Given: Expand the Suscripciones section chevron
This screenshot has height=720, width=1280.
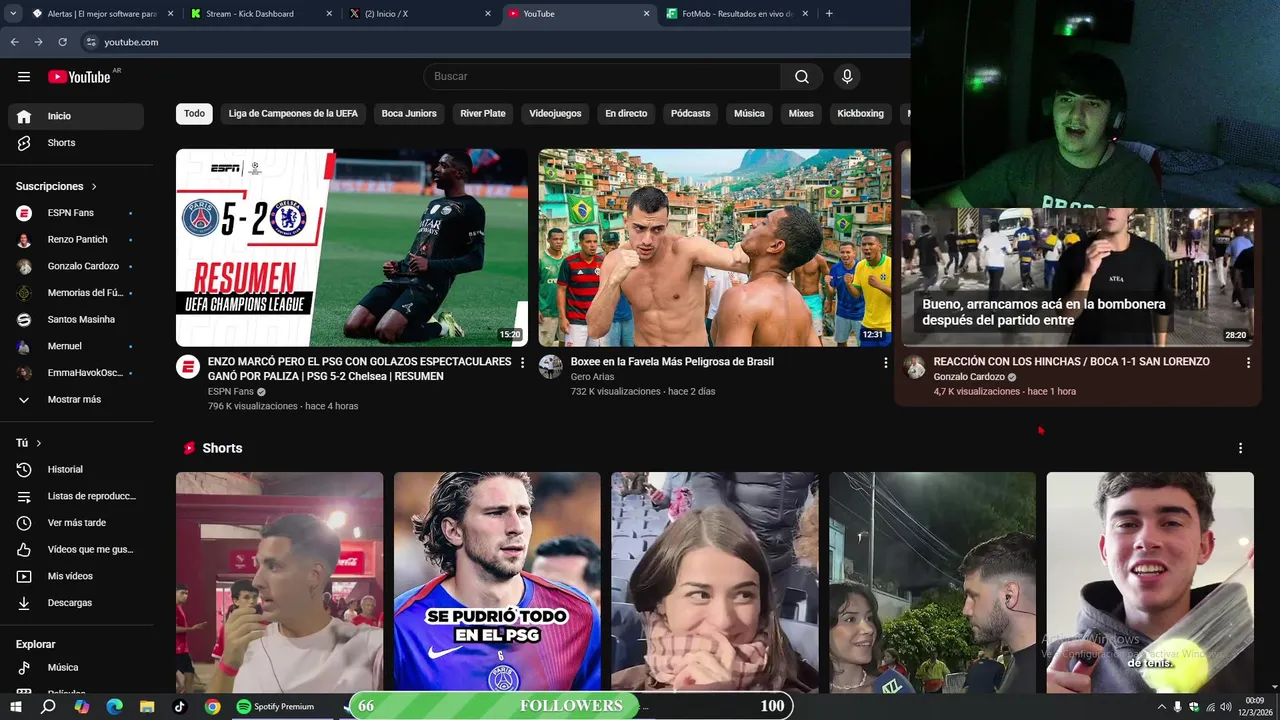Looking at the screenshot, I should (x=94, y=187).
